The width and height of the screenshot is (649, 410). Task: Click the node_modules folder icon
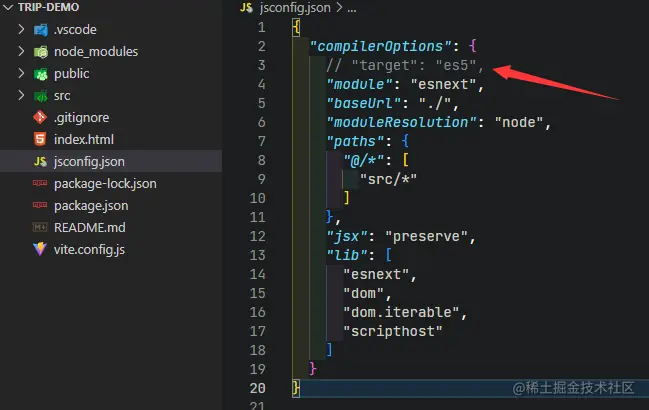(41, 52)
